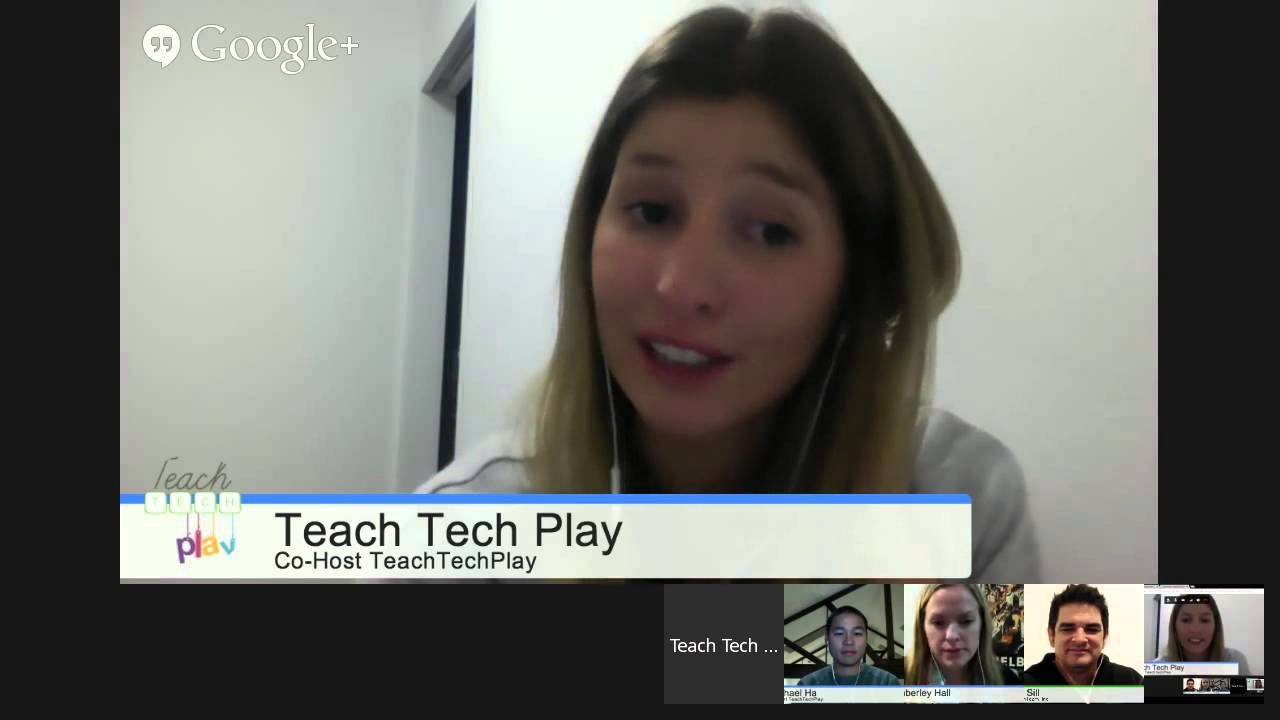Open the 'berley Hall' participant thumbnail
The width and height of the screenshot is (1280, 720).
point(964,644)
